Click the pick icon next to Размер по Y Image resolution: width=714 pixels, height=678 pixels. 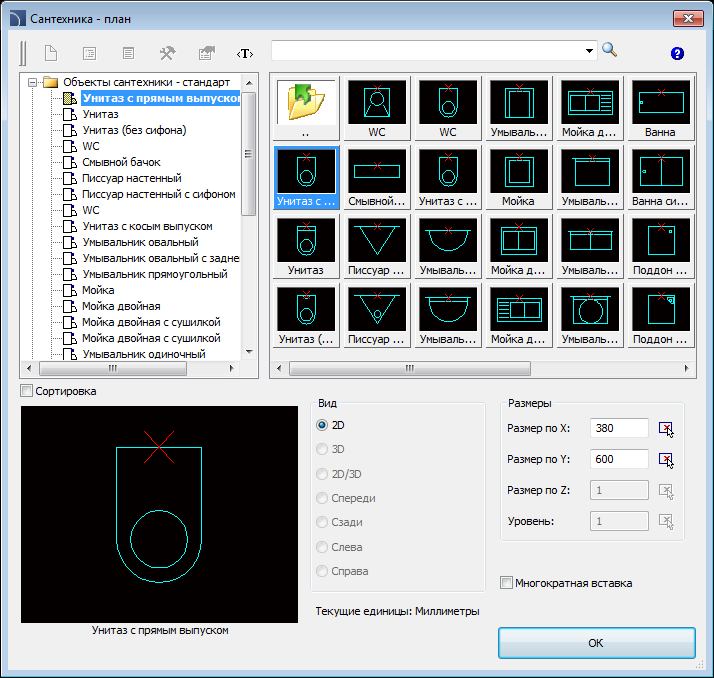(666, 459)
